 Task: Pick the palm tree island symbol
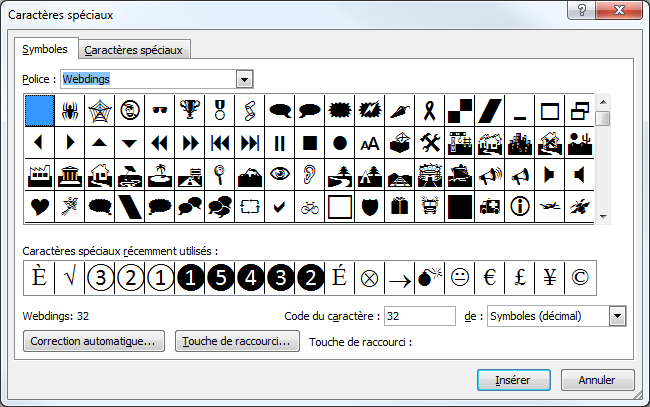point(160,174)
